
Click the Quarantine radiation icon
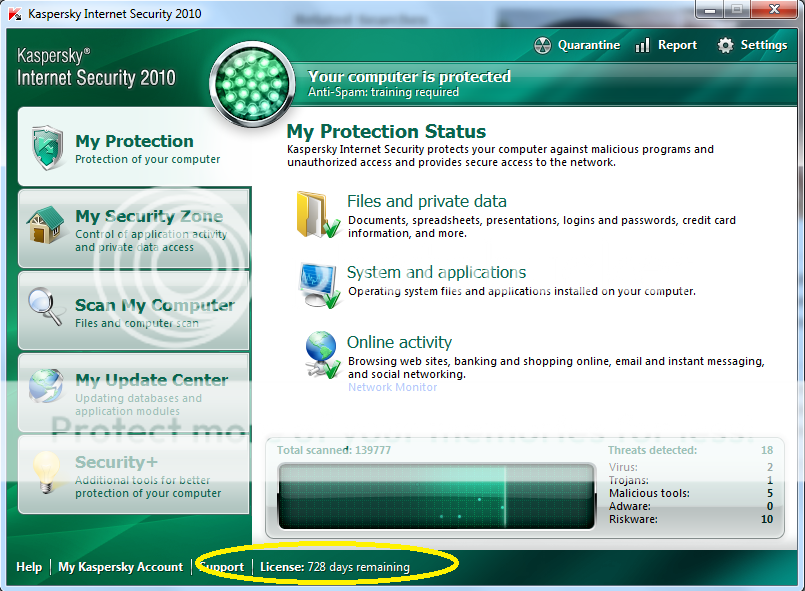542,46
